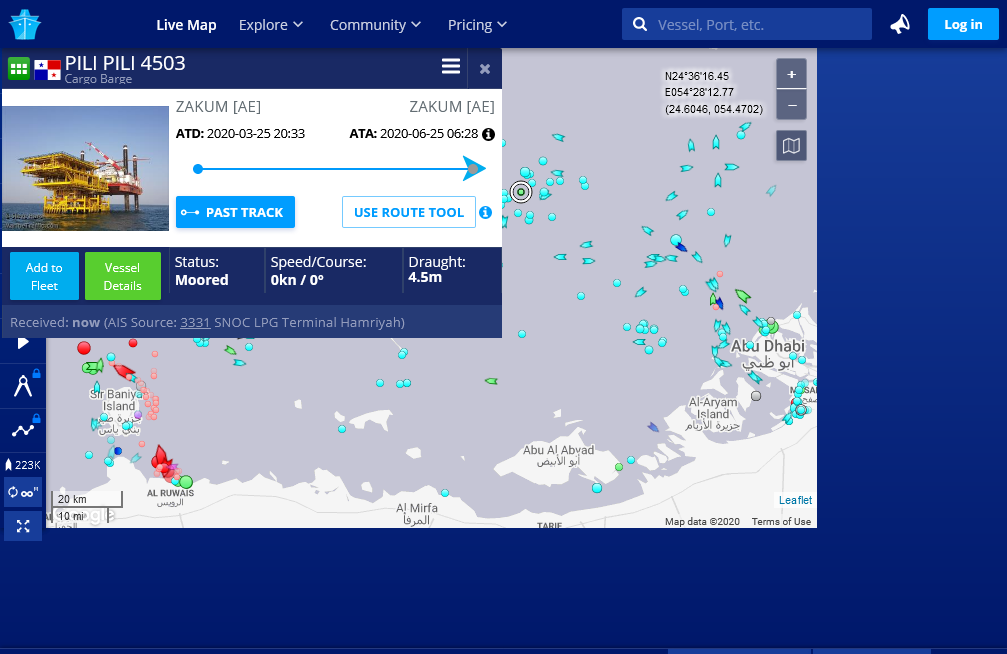Click the N24°36'16.45 latitude readout

pyautogui.click(x=697, y=76)
